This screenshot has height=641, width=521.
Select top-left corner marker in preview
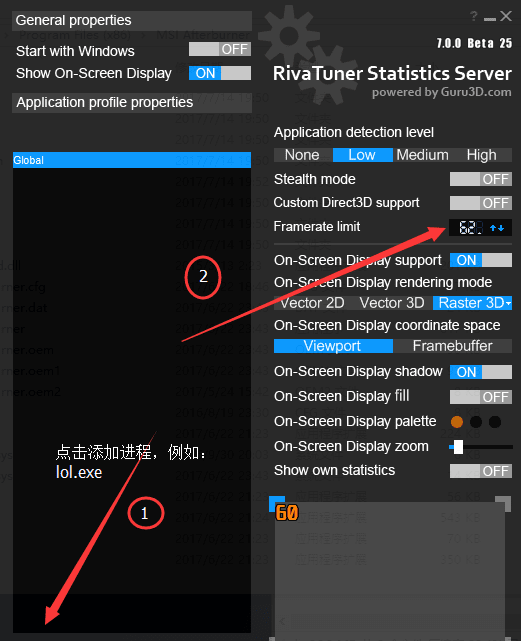[x=277, y=503]
